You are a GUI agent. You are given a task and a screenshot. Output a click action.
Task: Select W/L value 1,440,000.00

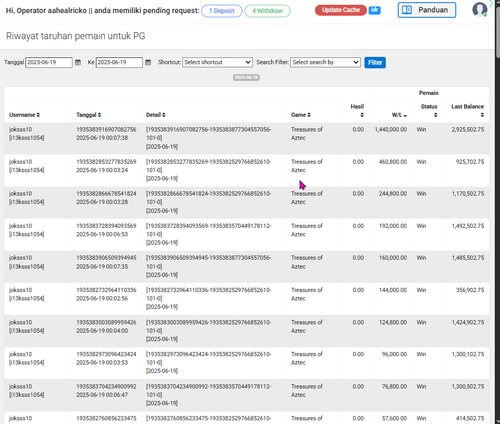(391, 130)
